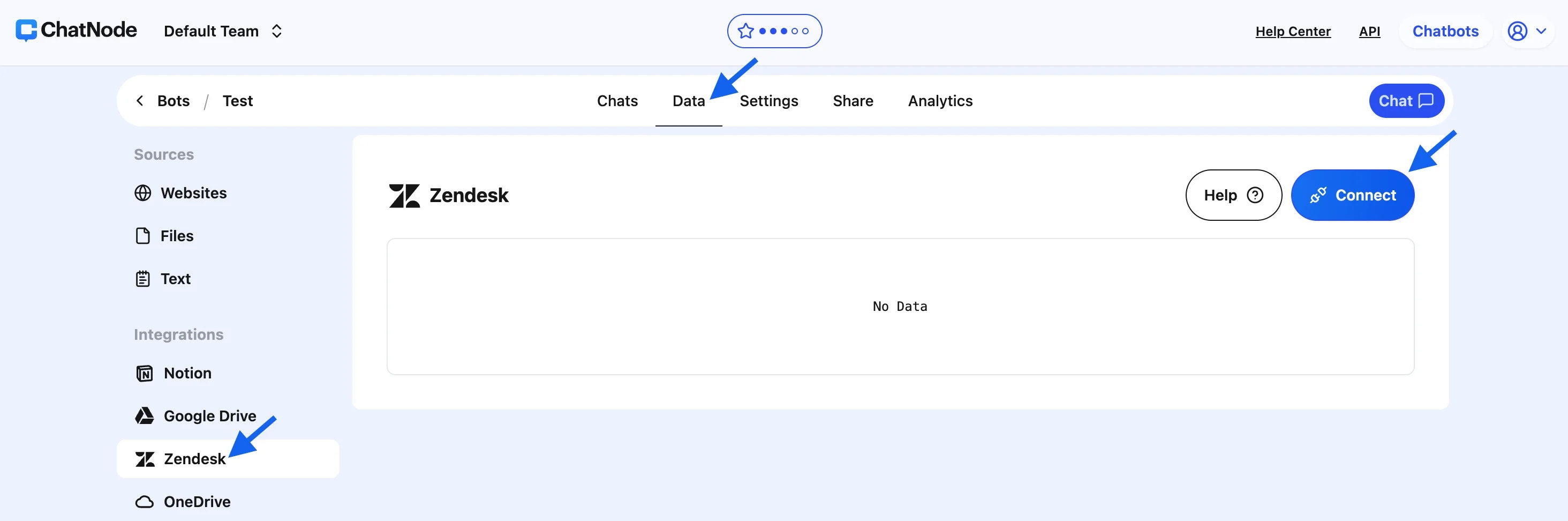This screenshot has height=521, width=1568.
Task: Start a chat with the Chat button
Action: [x=1406, y=101]
